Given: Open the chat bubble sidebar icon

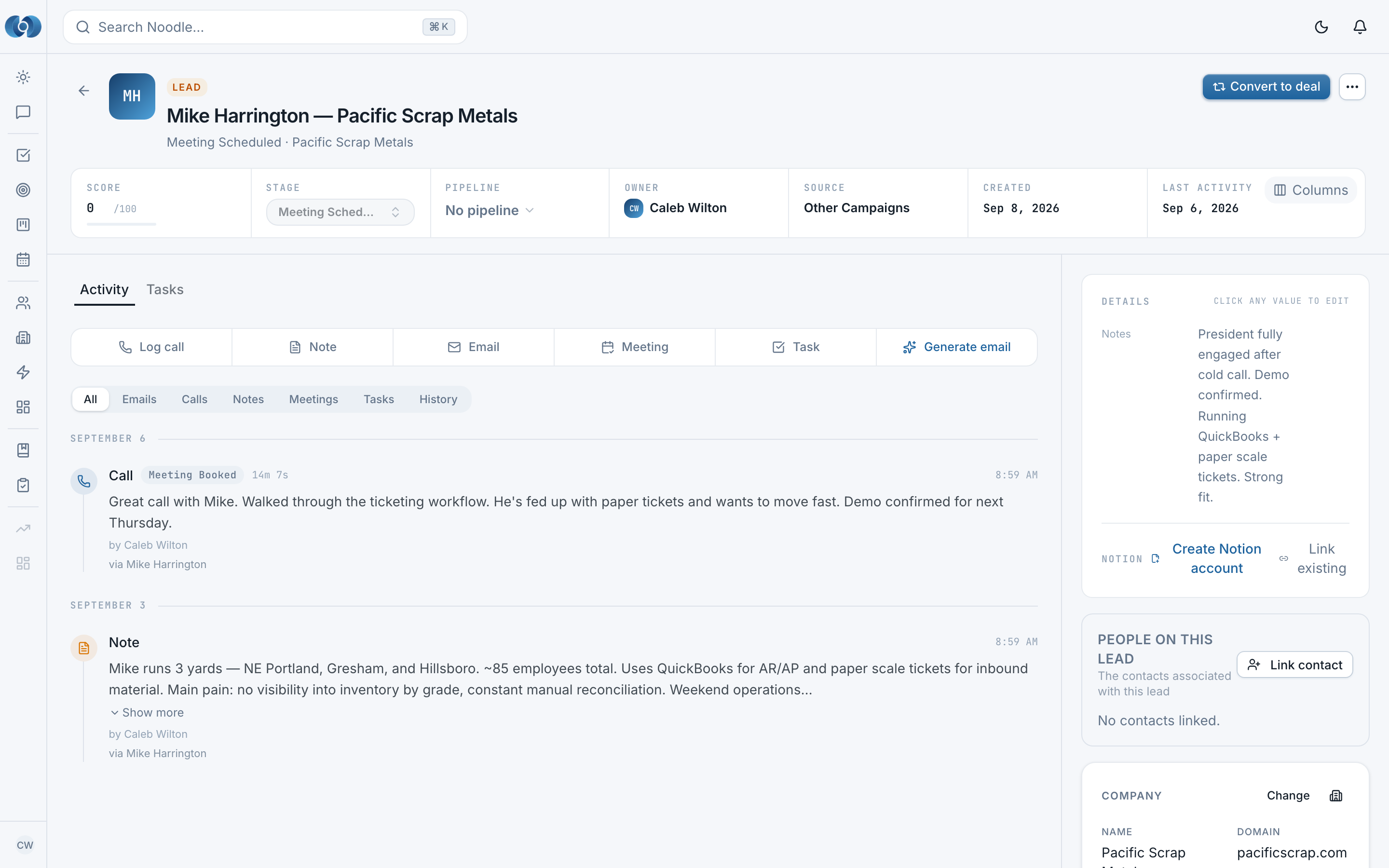Looking at the screenshot, I should click(x=23, y=112).
